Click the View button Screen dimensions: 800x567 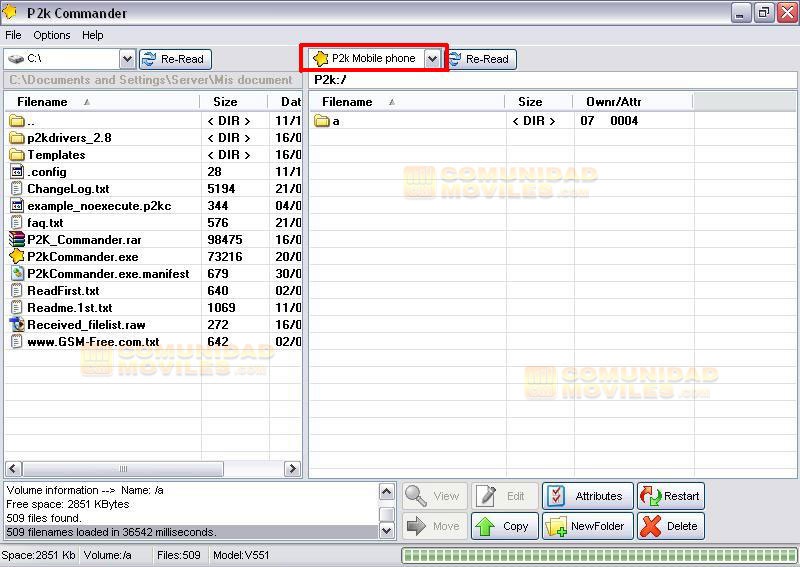(434, 496)
